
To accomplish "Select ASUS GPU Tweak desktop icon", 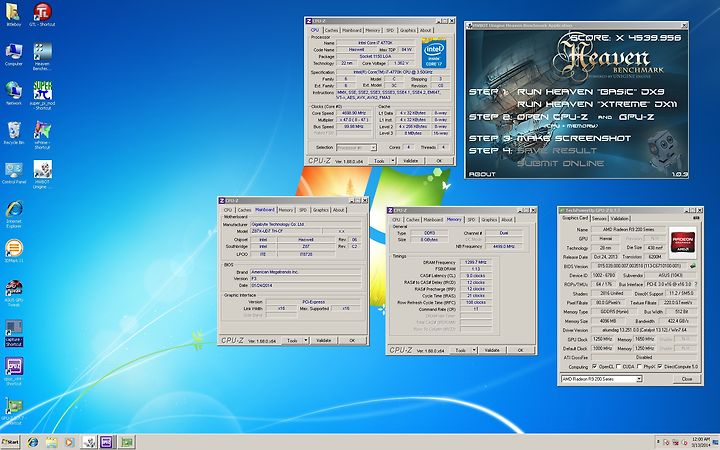I will (x=13, y=292).
